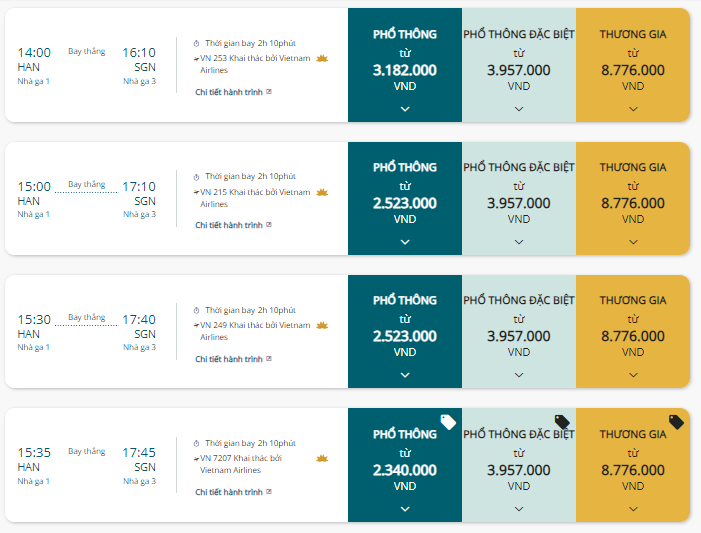Screen dimensions: 701x533
Task: Click the black tag icon on Phổ Thông Đặc Biệt for VN 7207
Action: click(x=562, y=422)
